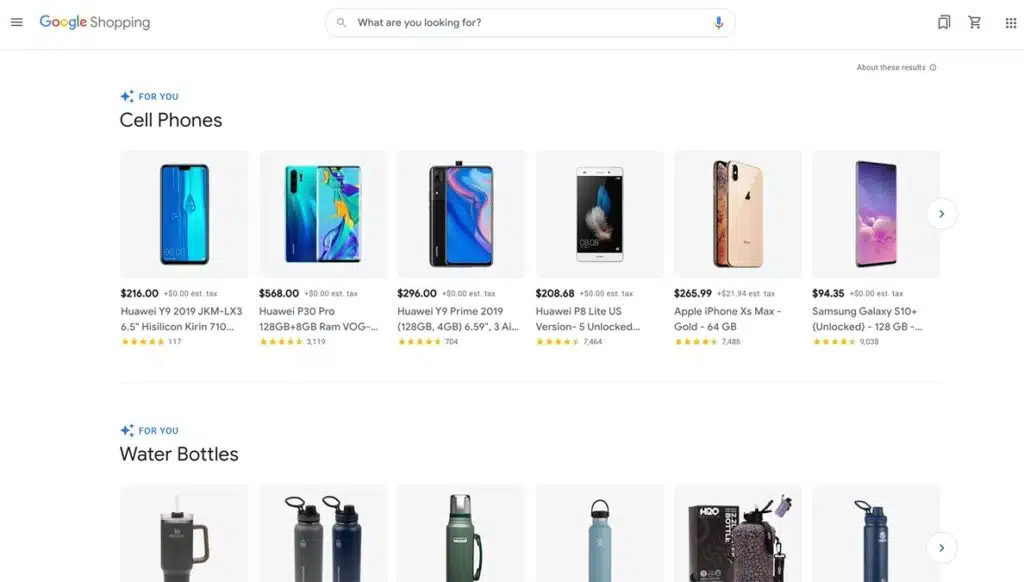Open About these results
Viewport: 1024px width, 582px height.
(888, 67)
